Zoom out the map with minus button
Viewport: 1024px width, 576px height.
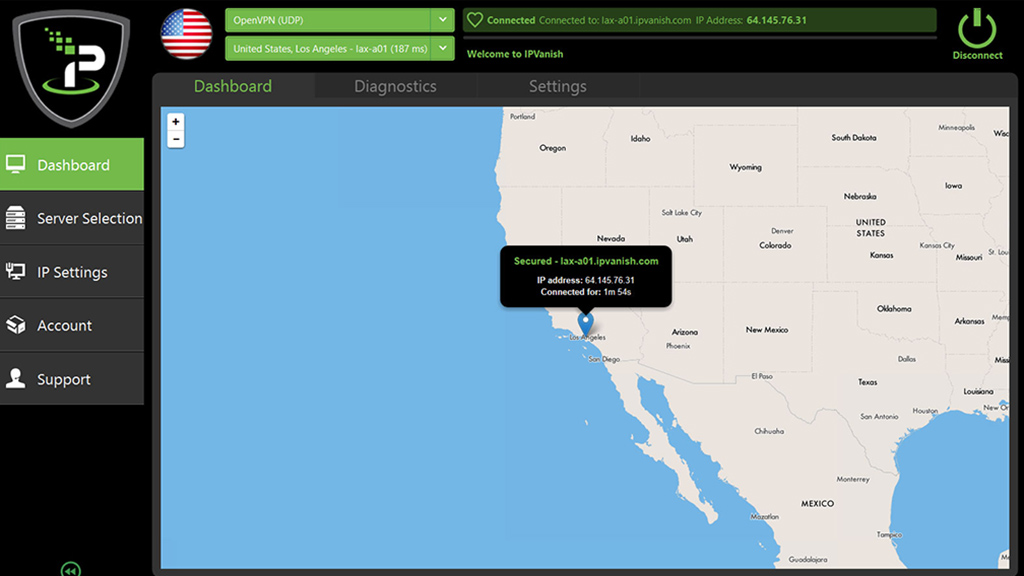point(176,139)
